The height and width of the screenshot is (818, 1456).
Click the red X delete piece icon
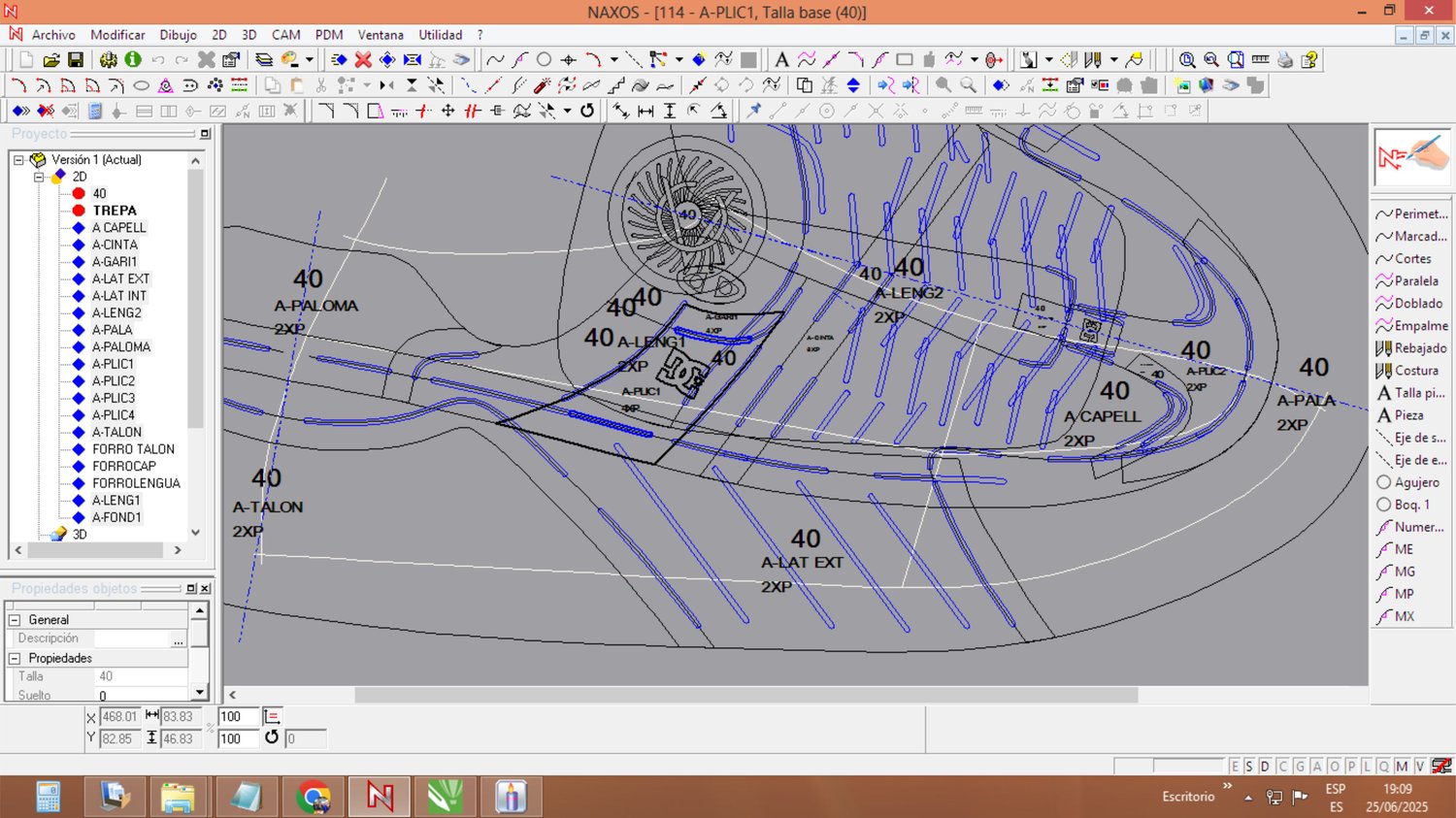pyautogui.click(x=363, y=60)
